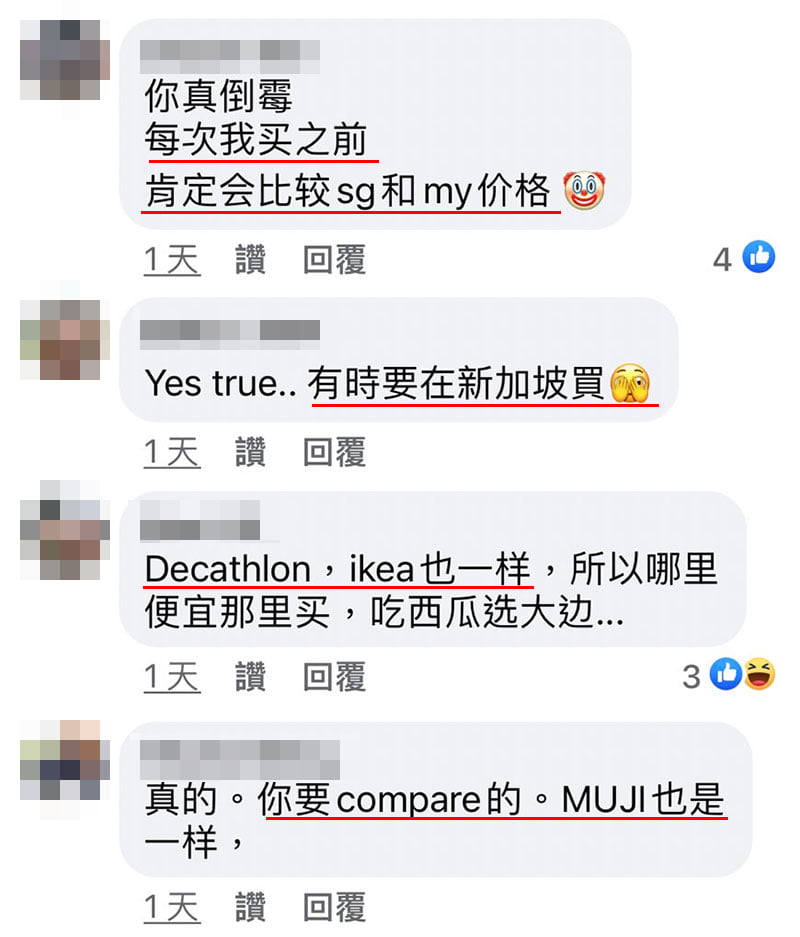The image size is (800, 937).
Task: Click 讚 under the Decathlon comment
Action: [250, 677]
